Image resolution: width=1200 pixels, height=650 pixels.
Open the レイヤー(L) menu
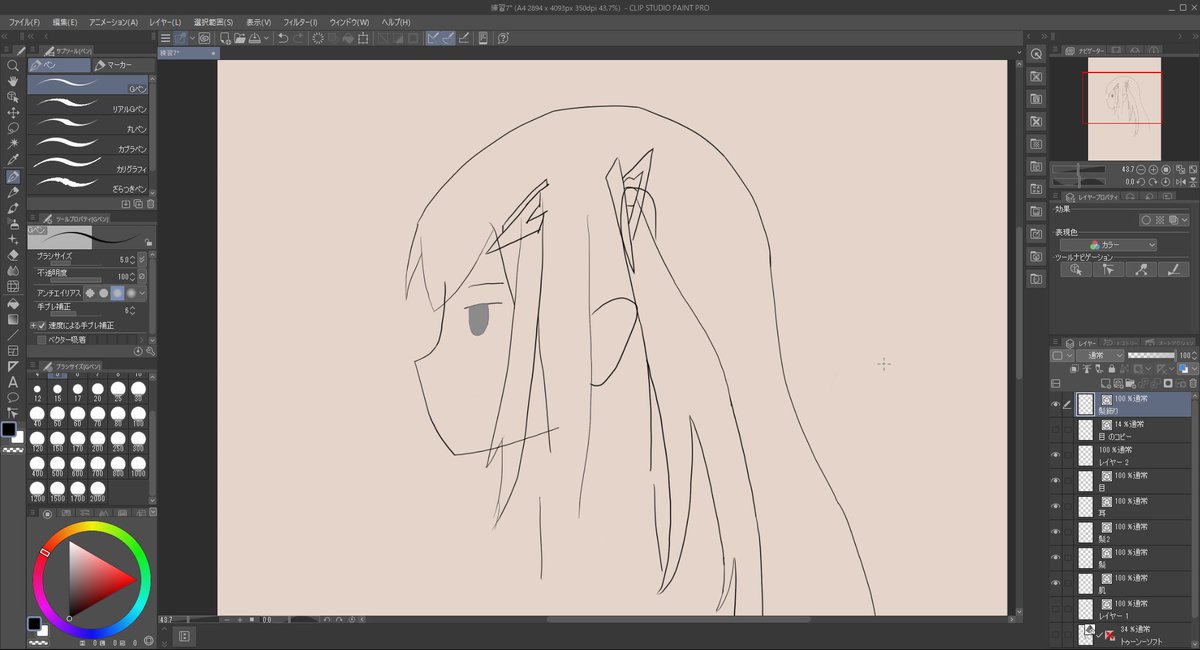[165, 22]
